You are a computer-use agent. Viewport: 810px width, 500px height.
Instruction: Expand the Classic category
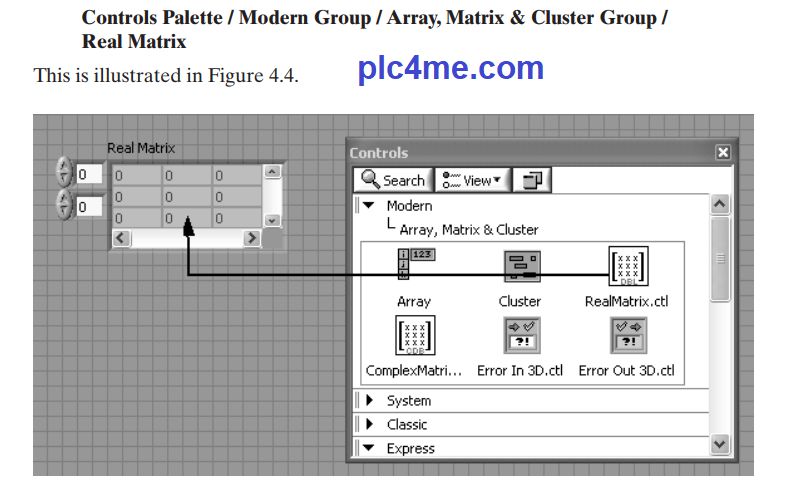[368, 425]
